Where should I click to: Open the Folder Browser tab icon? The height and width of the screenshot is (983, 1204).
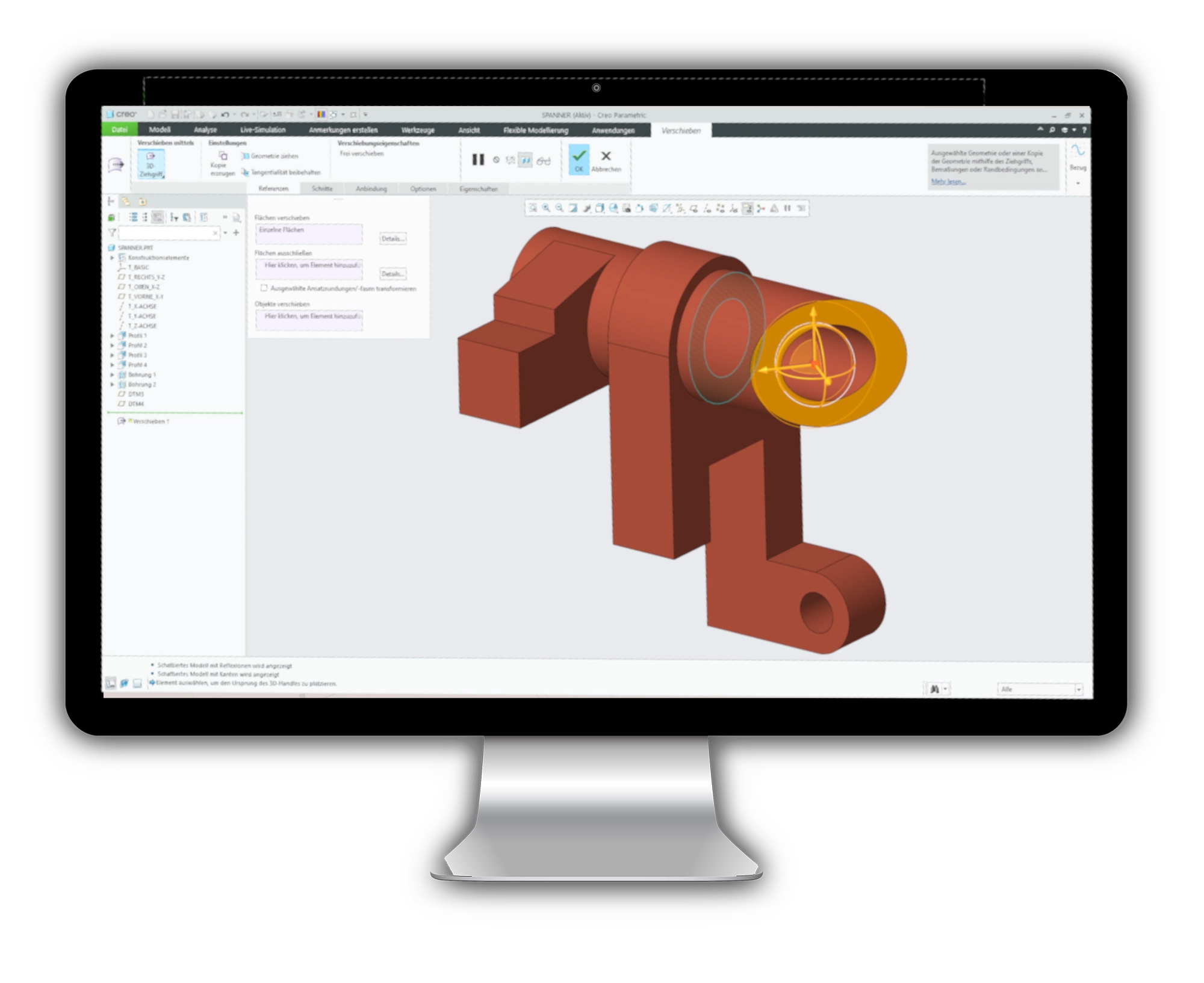[126, 202]
